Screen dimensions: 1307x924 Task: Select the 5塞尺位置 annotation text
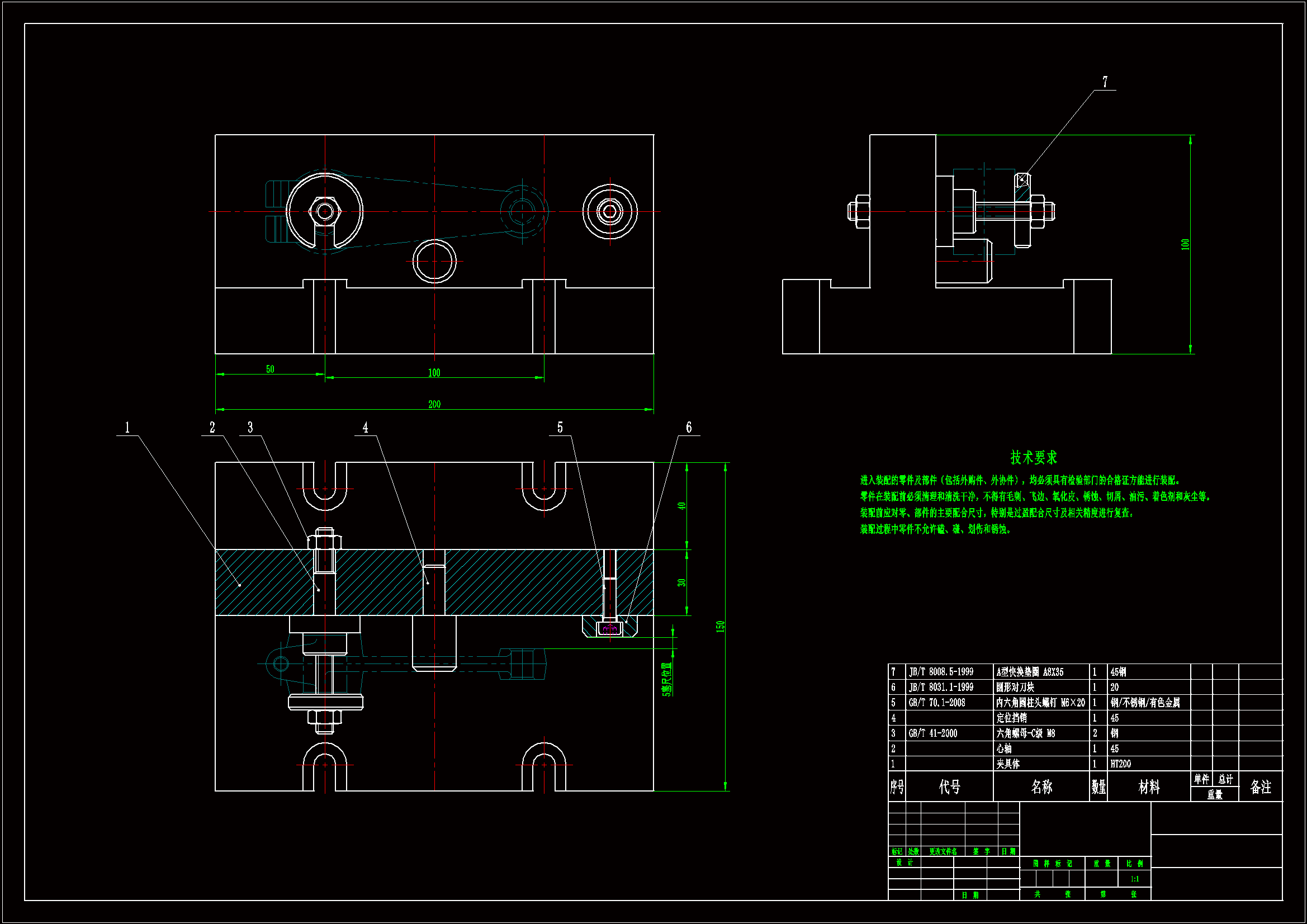pyautogui.click(x=666, y=679)
